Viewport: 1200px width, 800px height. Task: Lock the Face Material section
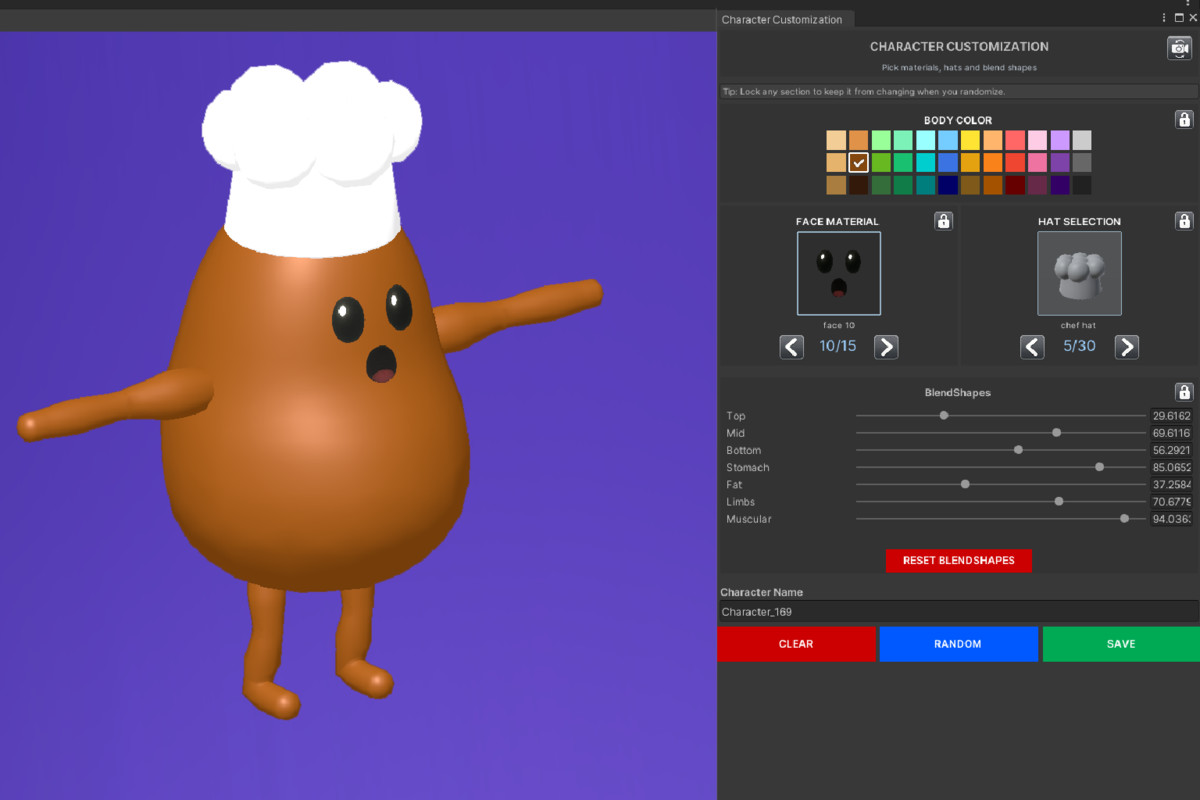(x=943, y=221)
